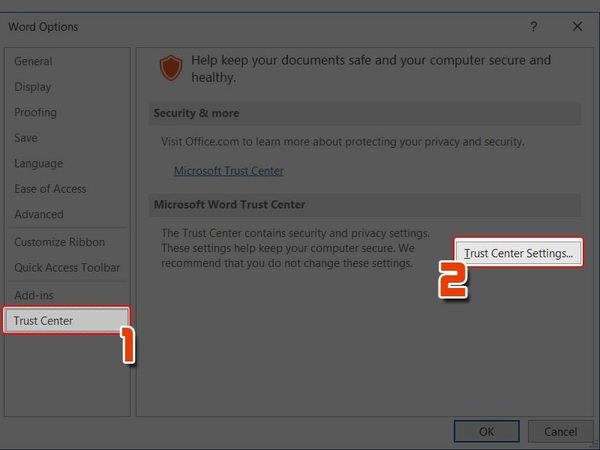The height and width of the screenshot is (450, 600).
Task: Go to the Save options
Action: 27,138
